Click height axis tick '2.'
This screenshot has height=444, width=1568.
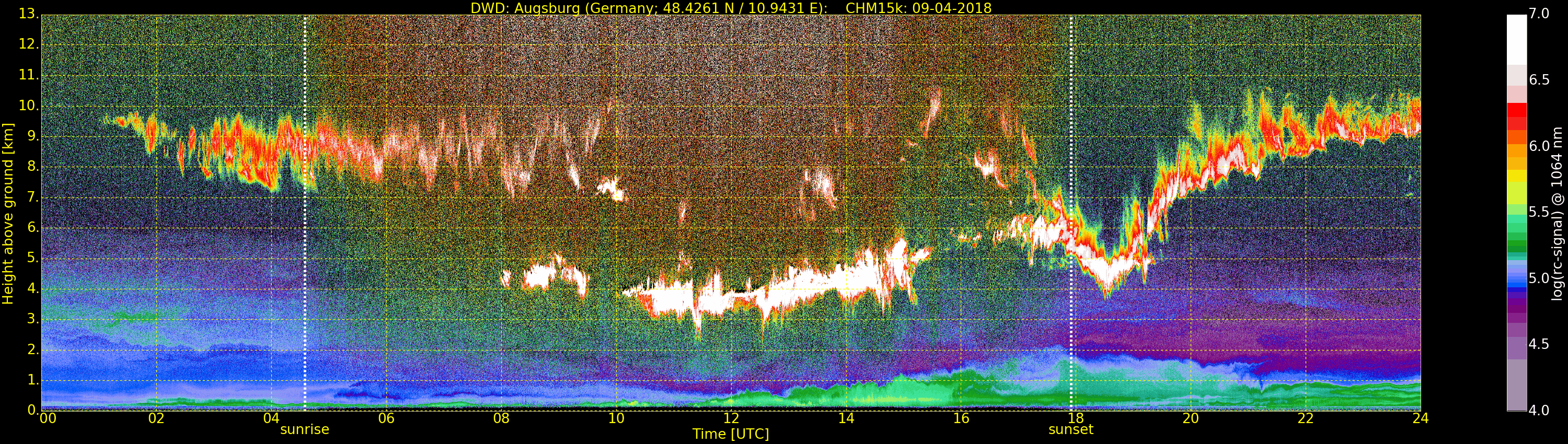click(x=33, y=349)
